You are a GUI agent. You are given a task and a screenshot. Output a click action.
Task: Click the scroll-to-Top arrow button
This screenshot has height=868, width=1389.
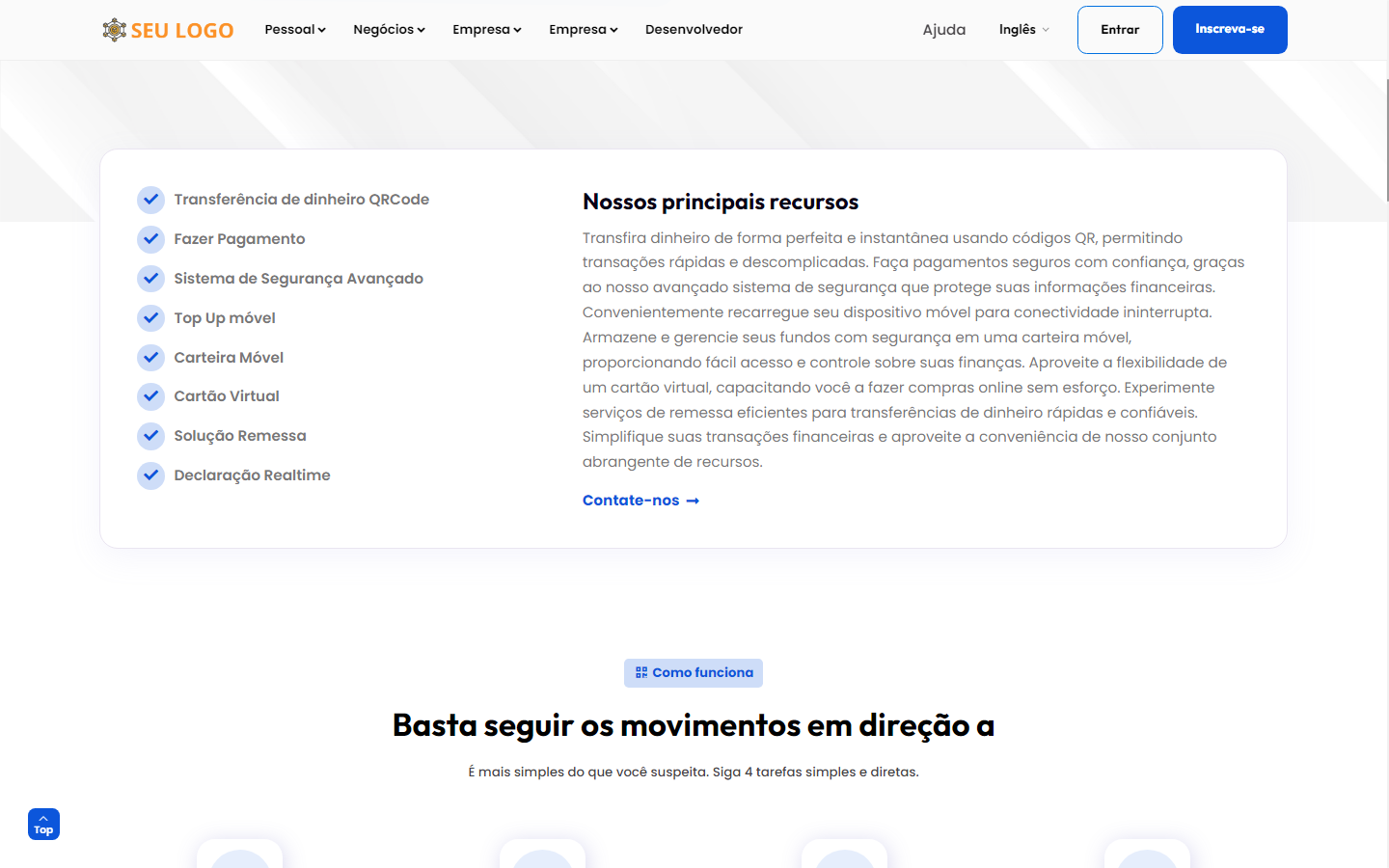[43, 824]
